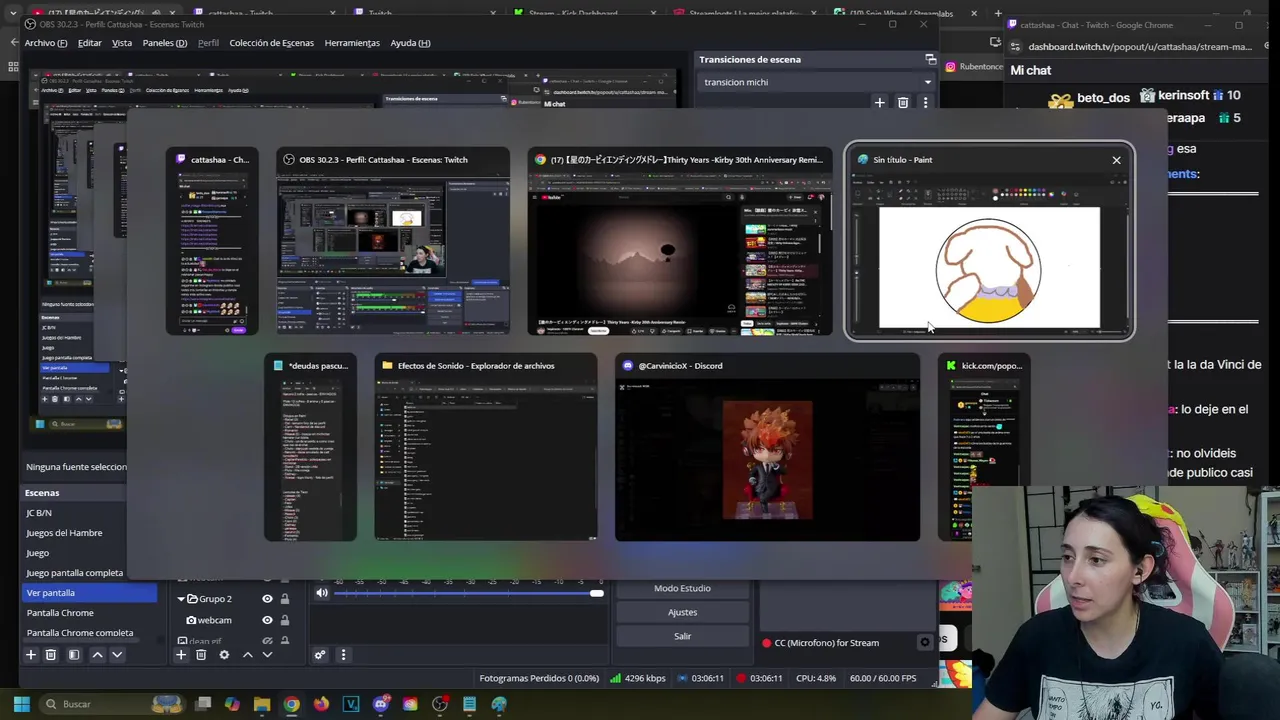Open advanced audio properties gears icon
This screenshot has width=1280, height=720.
tap(320, 655)
